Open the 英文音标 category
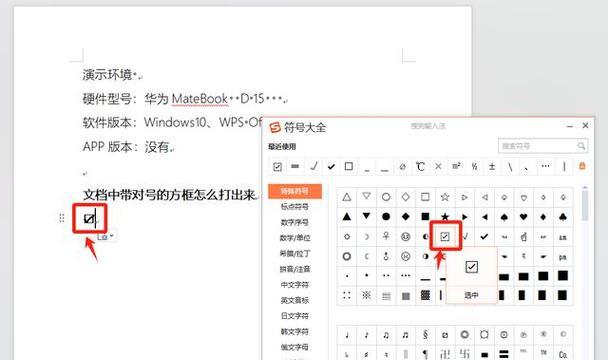608x360 pixels. [295, 300]
